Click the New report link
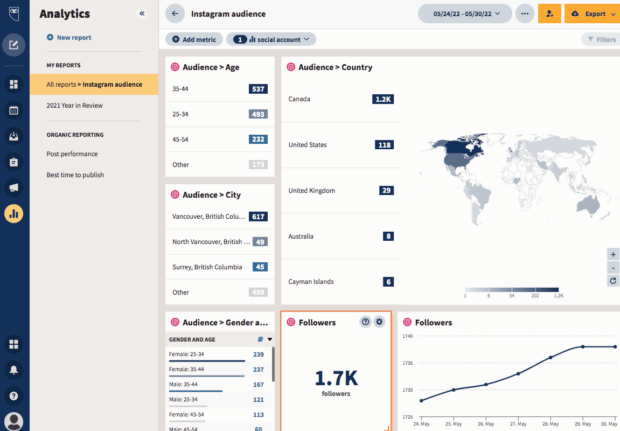 coord(70,37)
